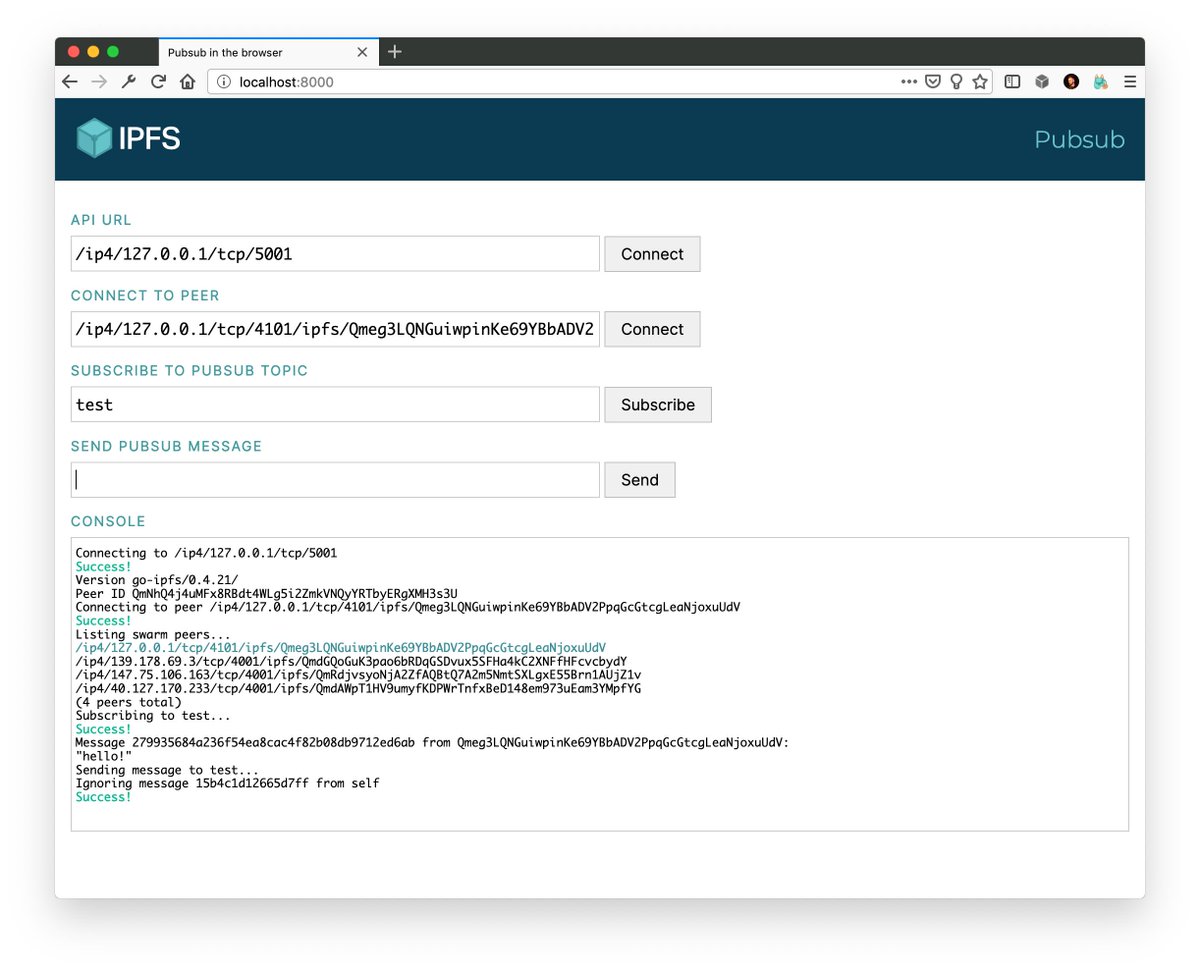Click the Sending message to test... line

[167, 771]
